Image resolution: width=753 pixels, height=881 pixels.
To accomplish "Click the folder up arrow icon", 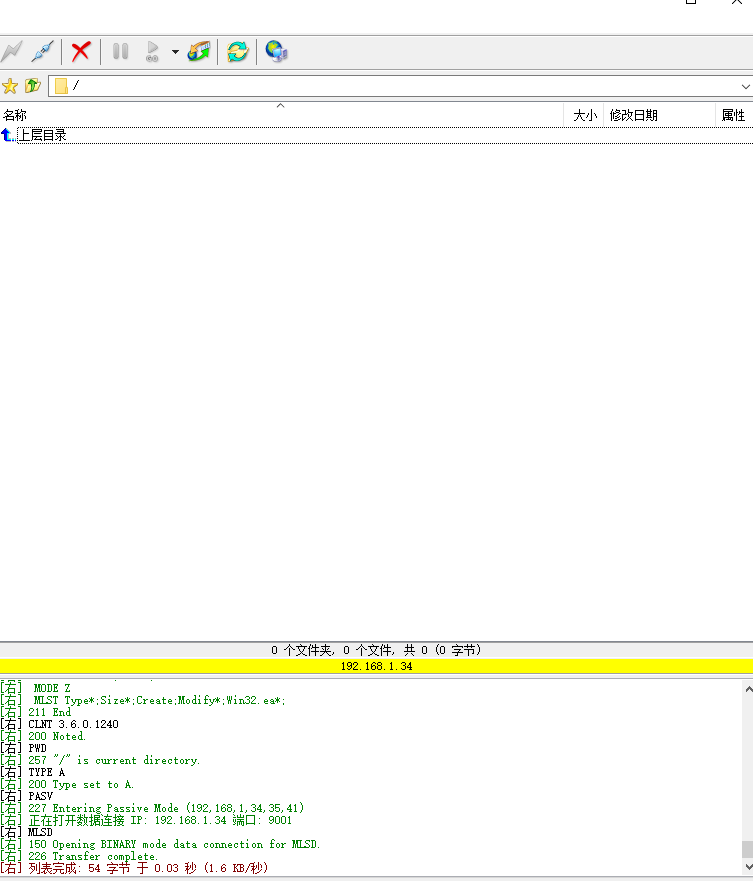I will pos(33,86).
